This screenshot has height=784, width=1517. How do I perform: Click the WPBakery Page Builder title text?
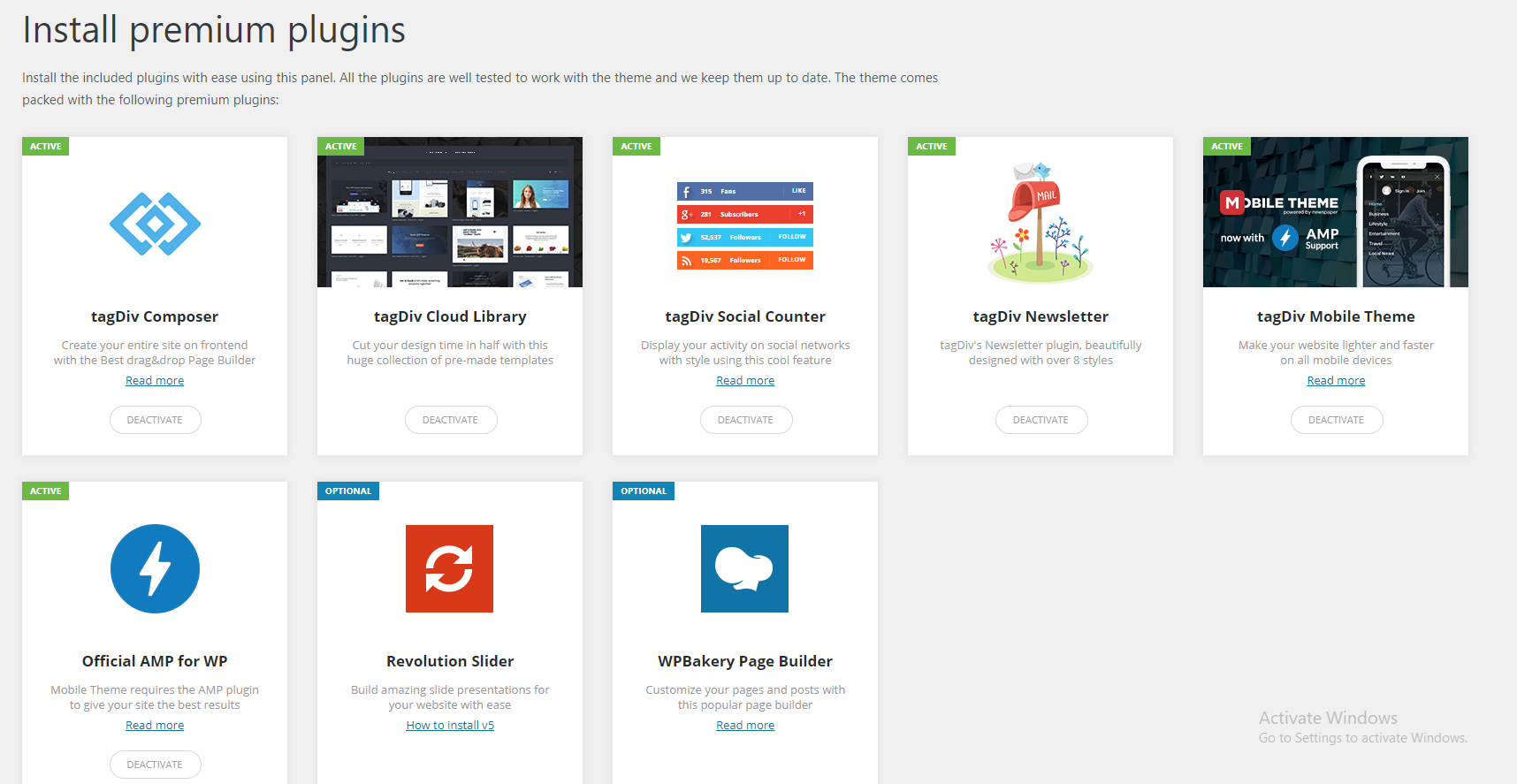click(745, 661)
